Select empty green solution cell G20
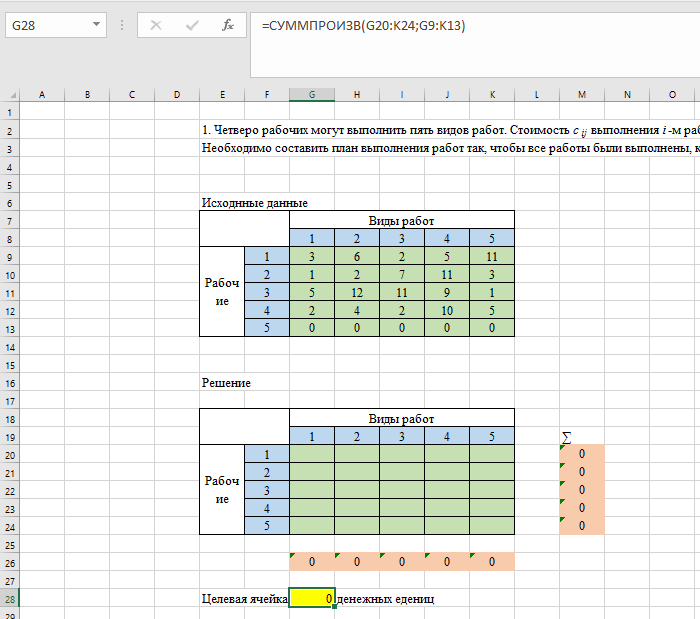700x619 pixels. tap(311, 454)
